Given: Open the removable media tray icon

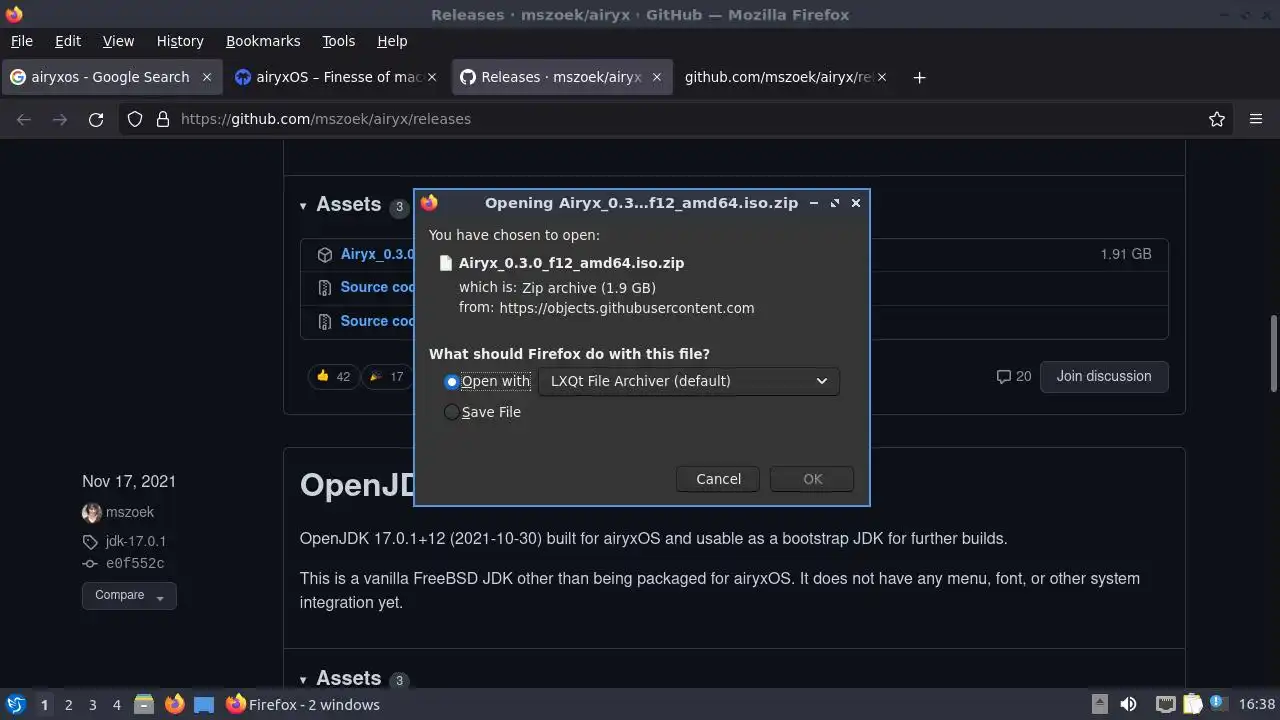Looking at the screenshot, I should point(1099,704).
